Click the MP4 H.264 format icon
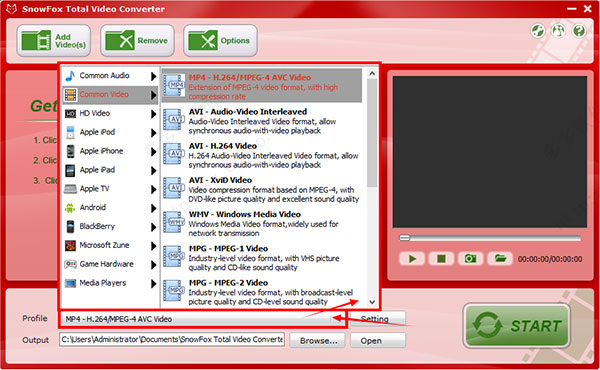The height and width of the screenshot is (370, 600). tap(174, 85)
